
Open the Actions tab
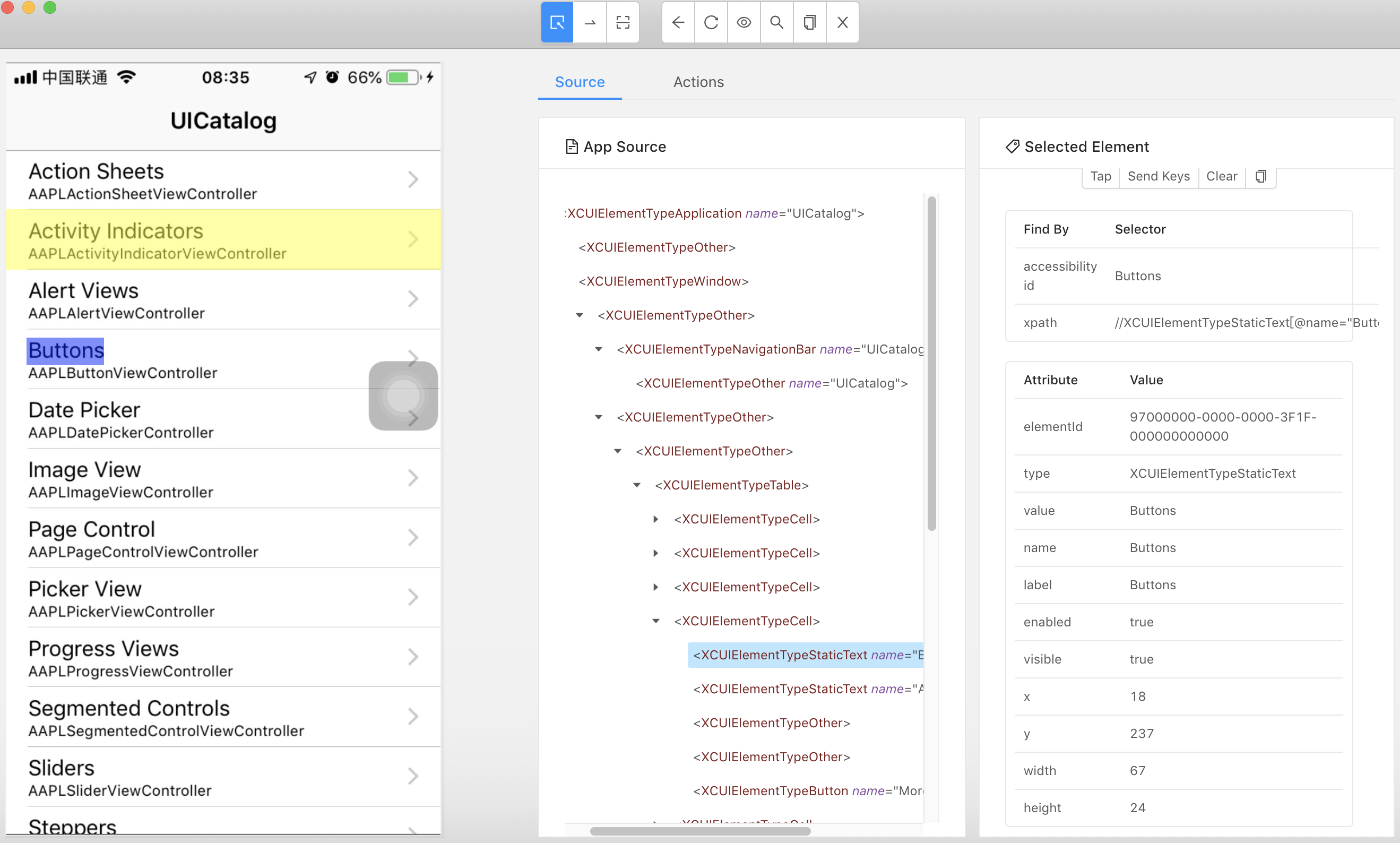pyautogui.click(x=698, y=82)
